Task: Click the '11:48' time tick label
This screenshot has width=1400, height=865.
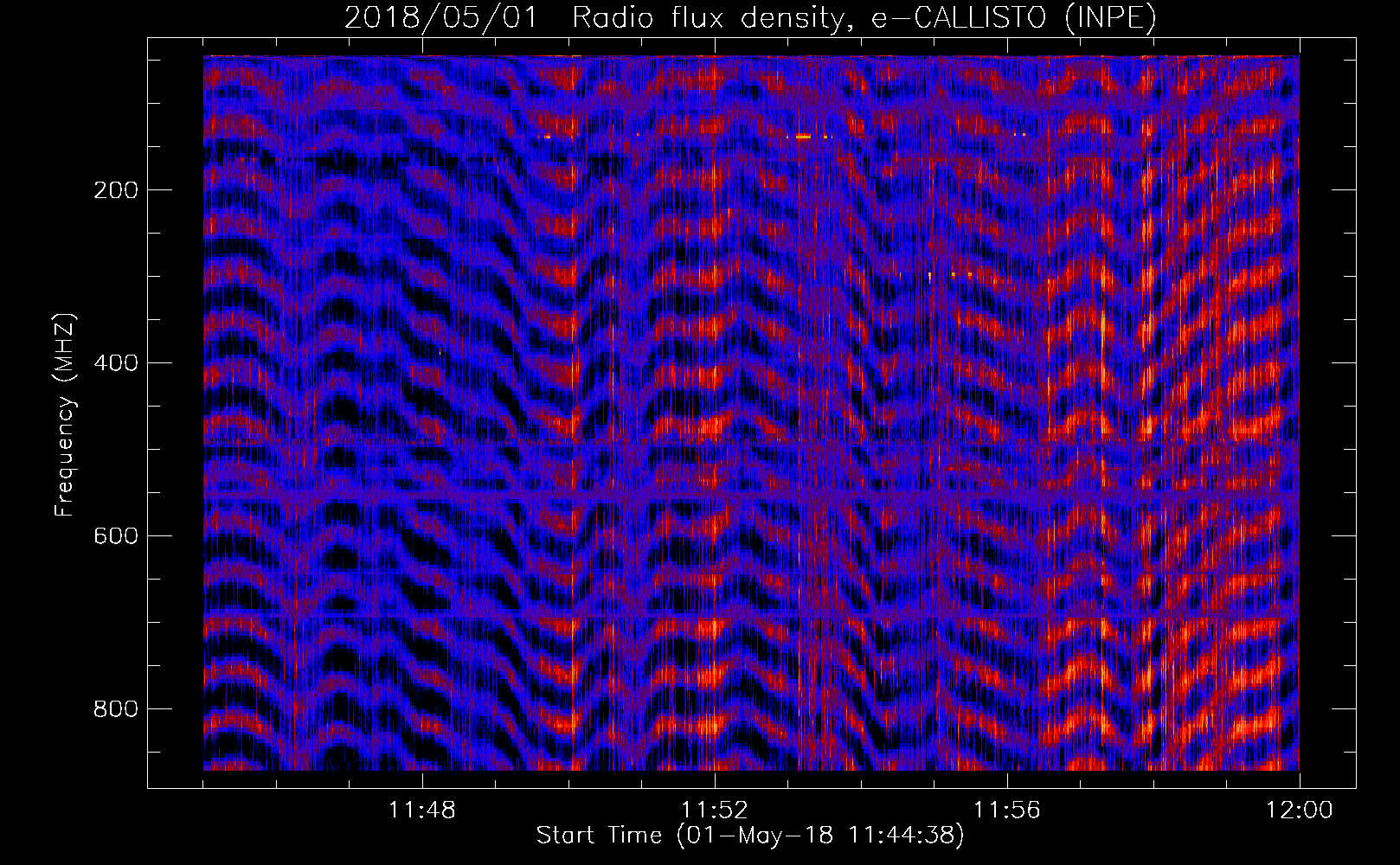Action: 422,811
